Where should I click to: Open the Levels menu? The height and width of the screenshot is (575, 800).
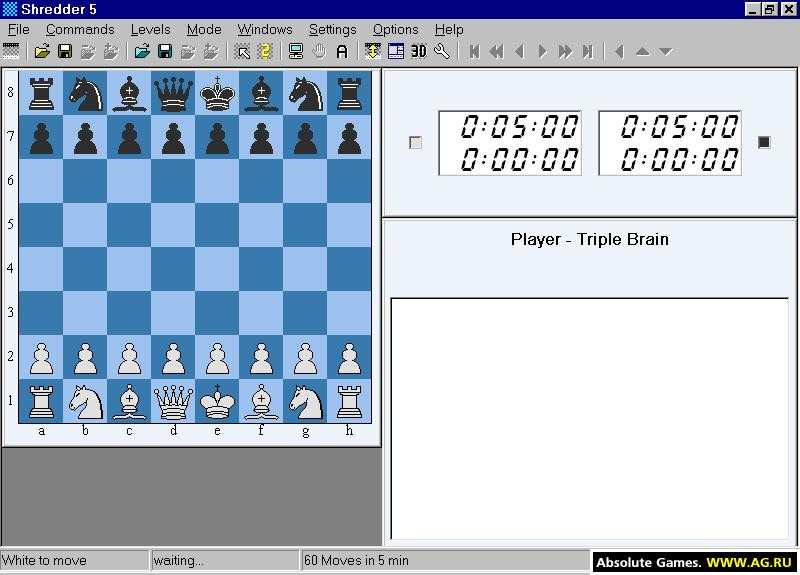[x=151, y=30]
